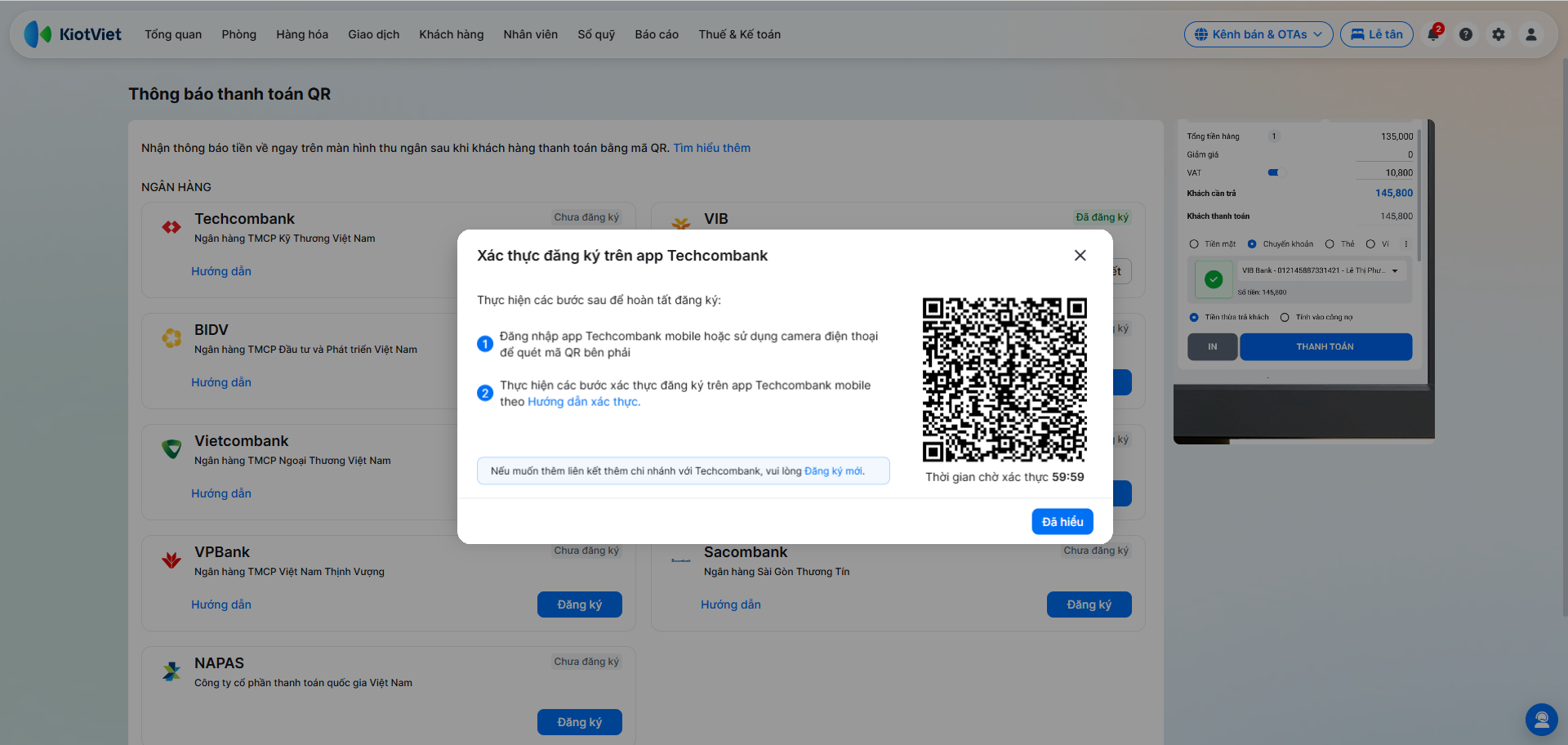Open Hướng dẫn link for Sacombank
The height and width of the screenshot is (745, 1568).
coord(731,604)
